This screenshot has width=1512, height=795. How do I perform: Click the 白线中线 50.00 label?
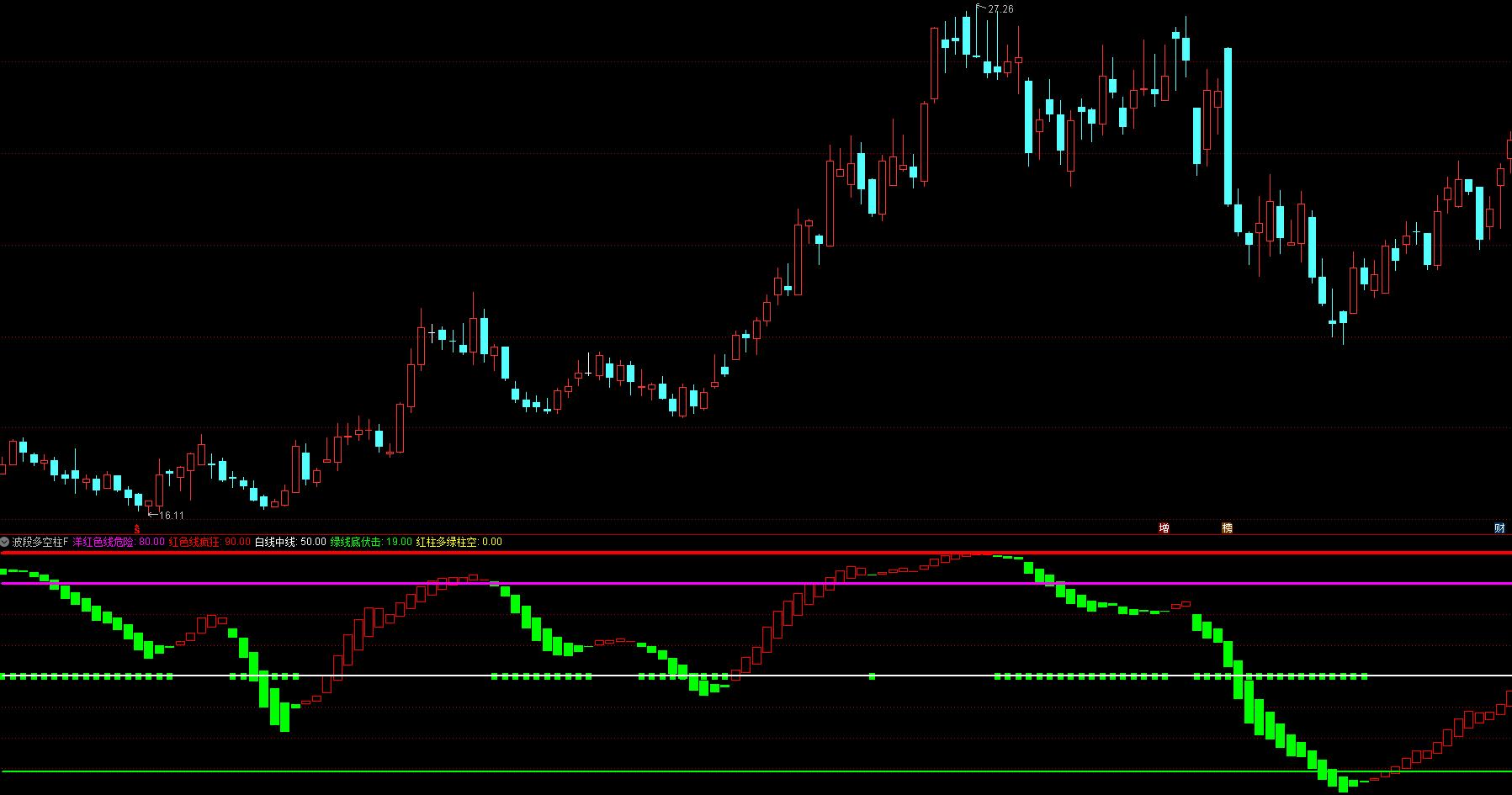290,542
